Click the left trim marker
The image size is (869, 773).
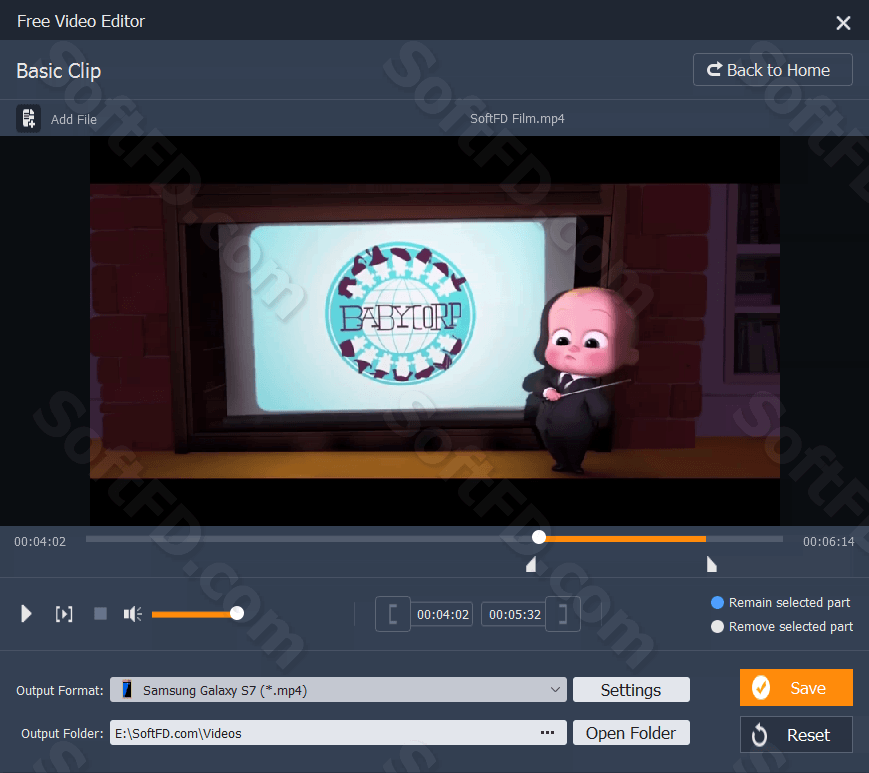click(x=531, y=564)
